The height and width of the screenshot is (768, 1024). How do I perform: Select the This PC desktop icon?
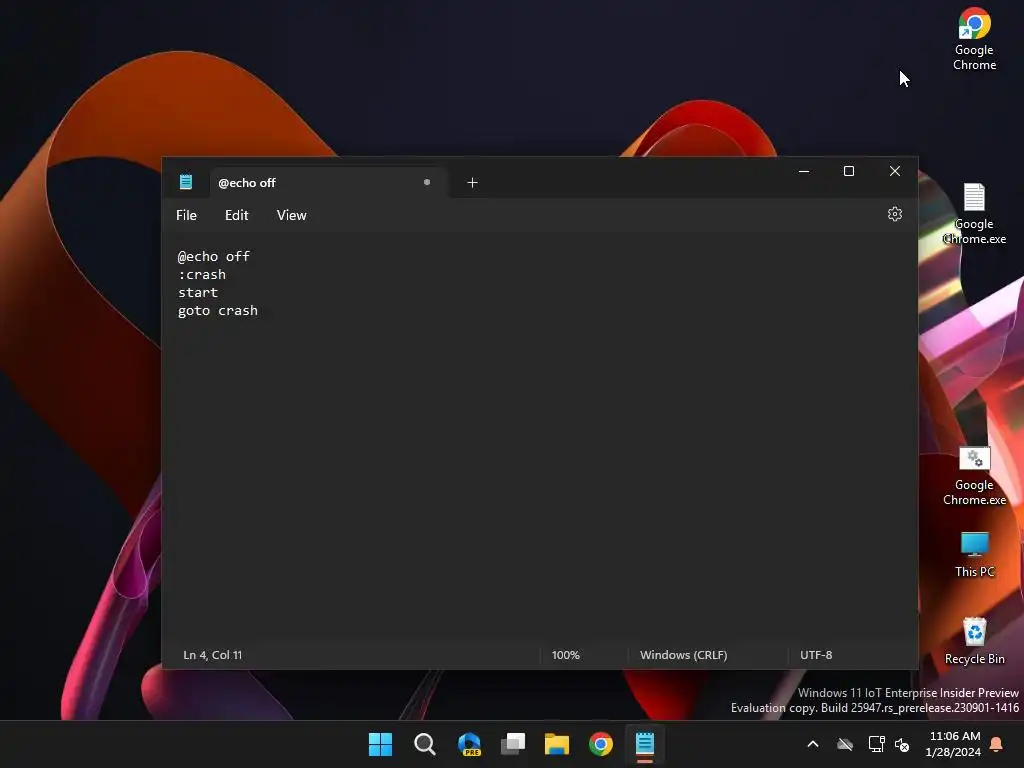974,554
